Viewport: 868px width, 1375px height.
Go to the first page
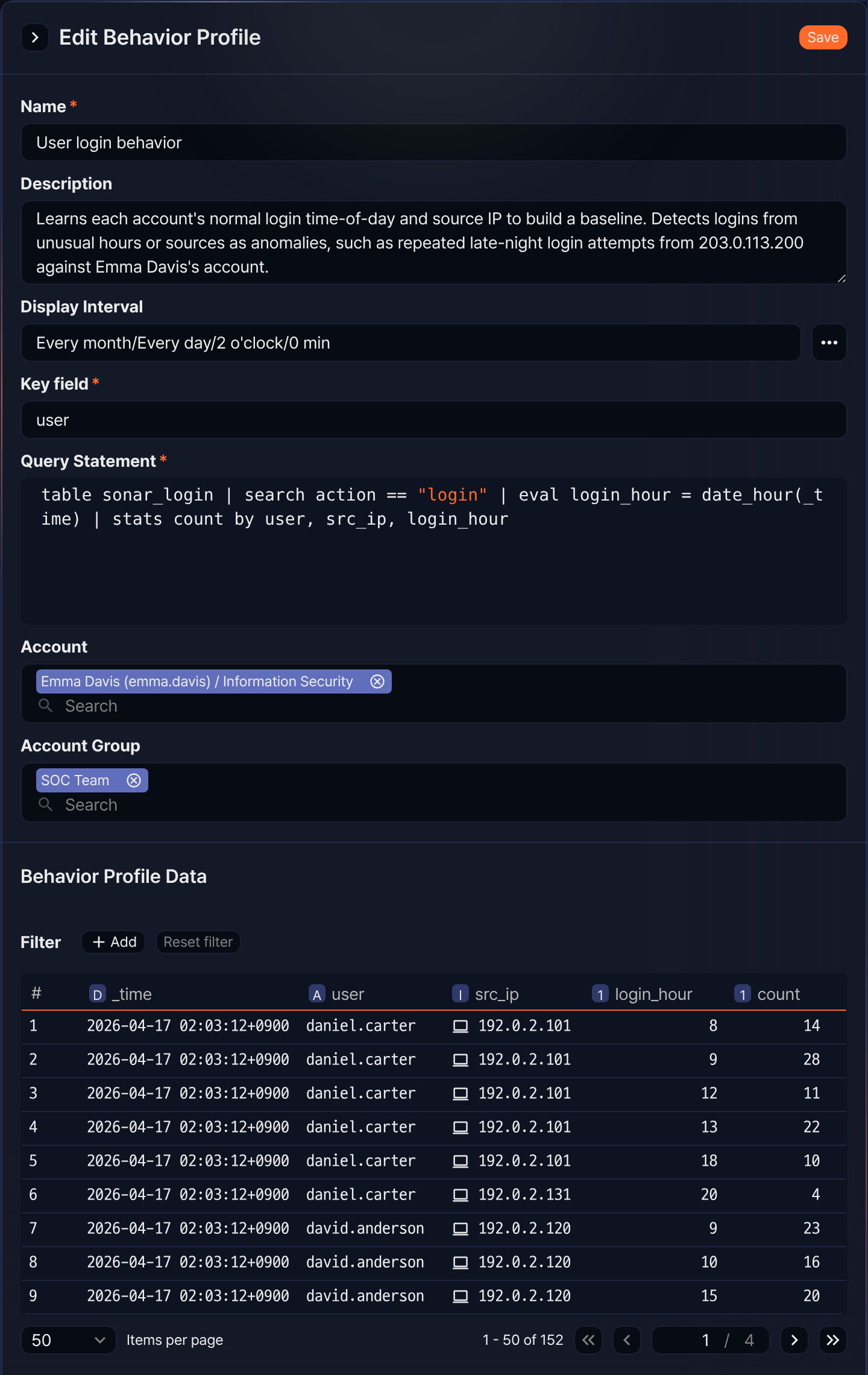coord(588,1340)
